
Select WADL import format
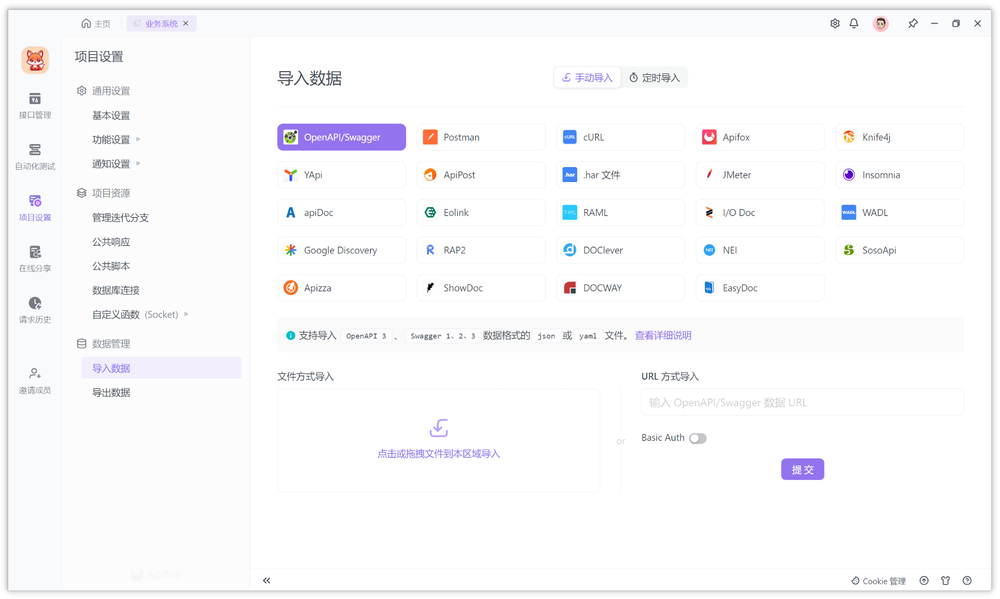pos(900,212)
